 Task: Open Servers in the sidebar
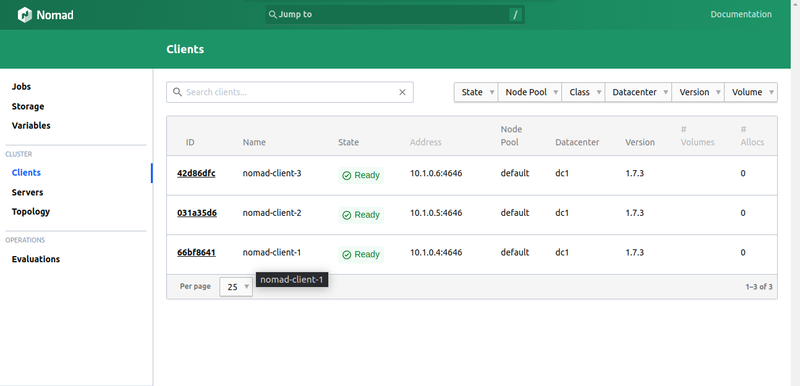(28, 193)
